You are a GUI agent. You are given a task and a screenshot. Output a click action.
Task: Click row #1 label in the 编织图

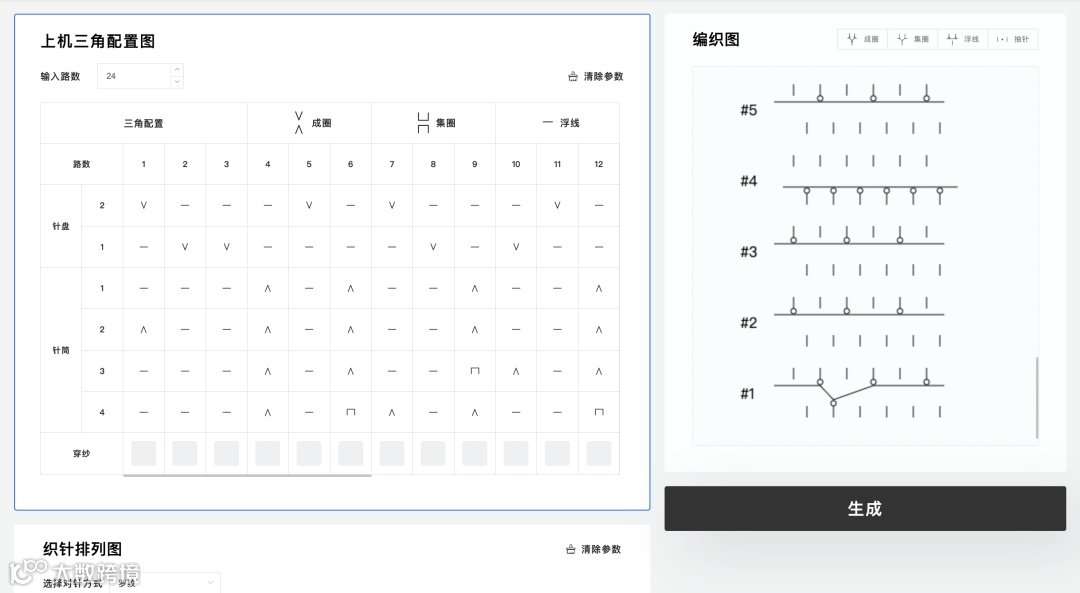click(x=747, y=394)
